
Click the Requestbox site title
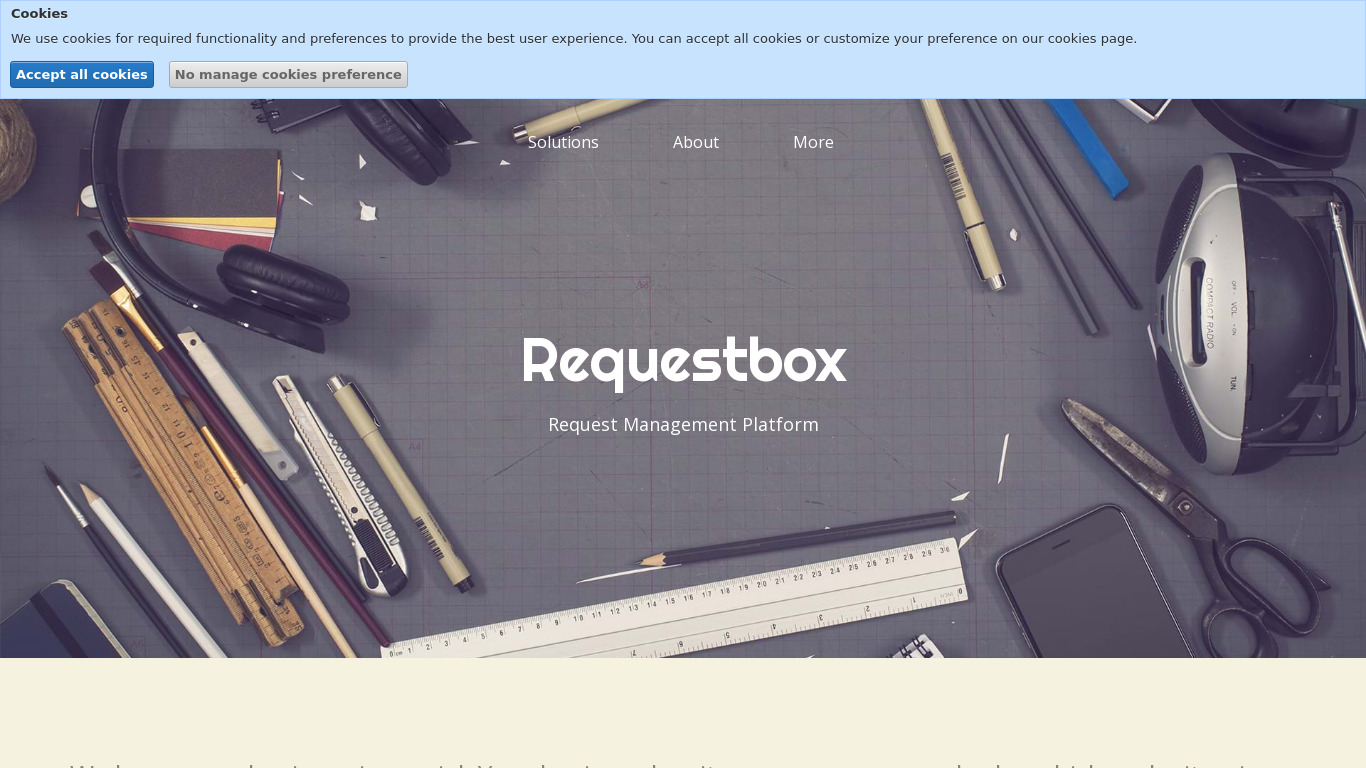pyautogui.click(x=684, y=361)
